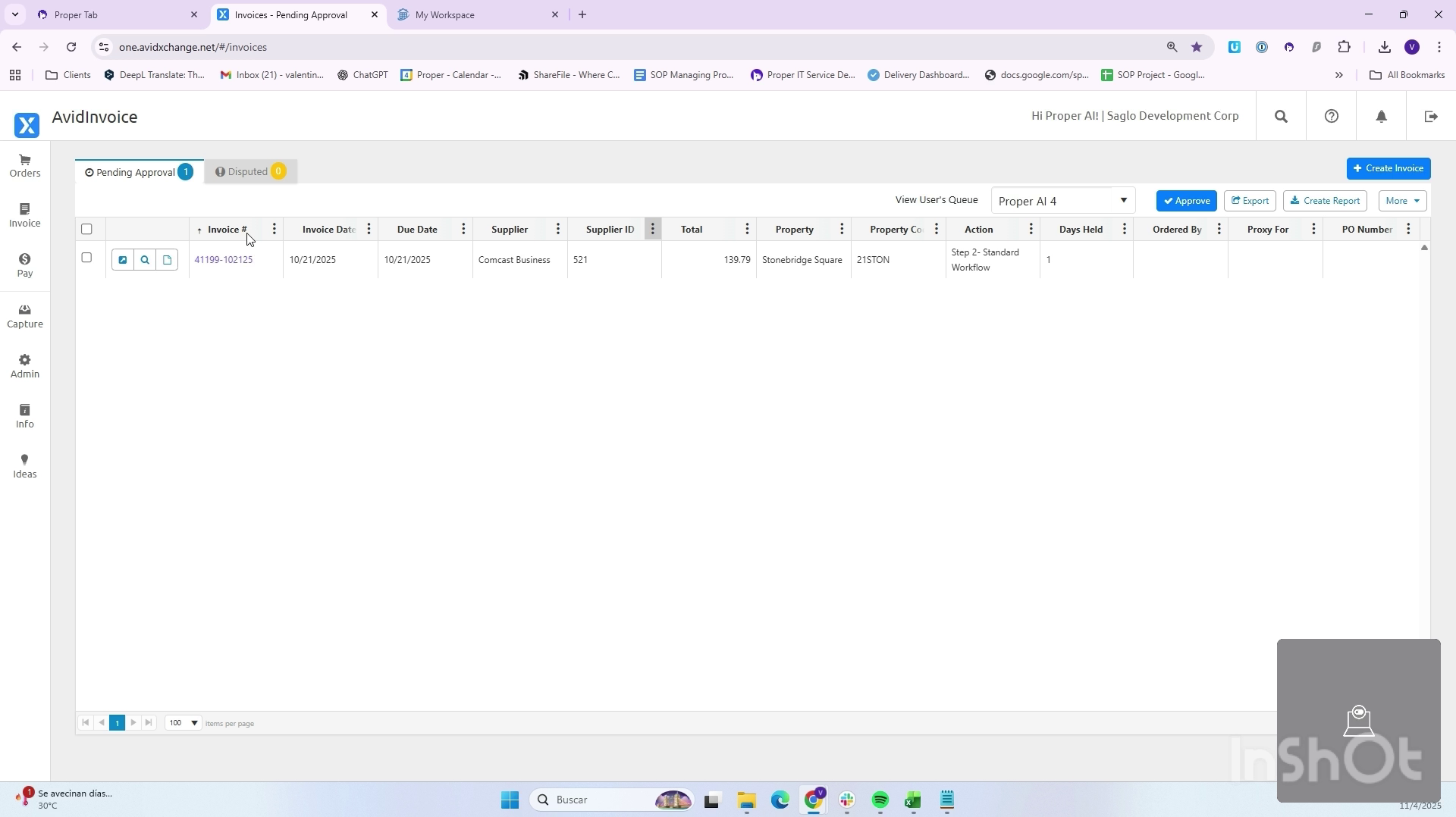Sort by the Action column header

coord(978,230)
